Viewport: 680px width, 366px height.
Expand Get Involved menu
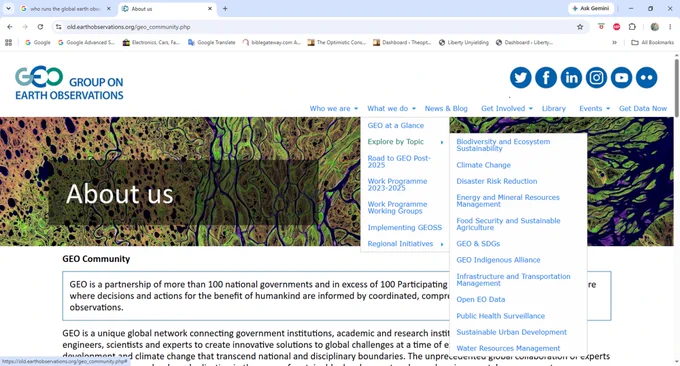[x=507, y=108]
